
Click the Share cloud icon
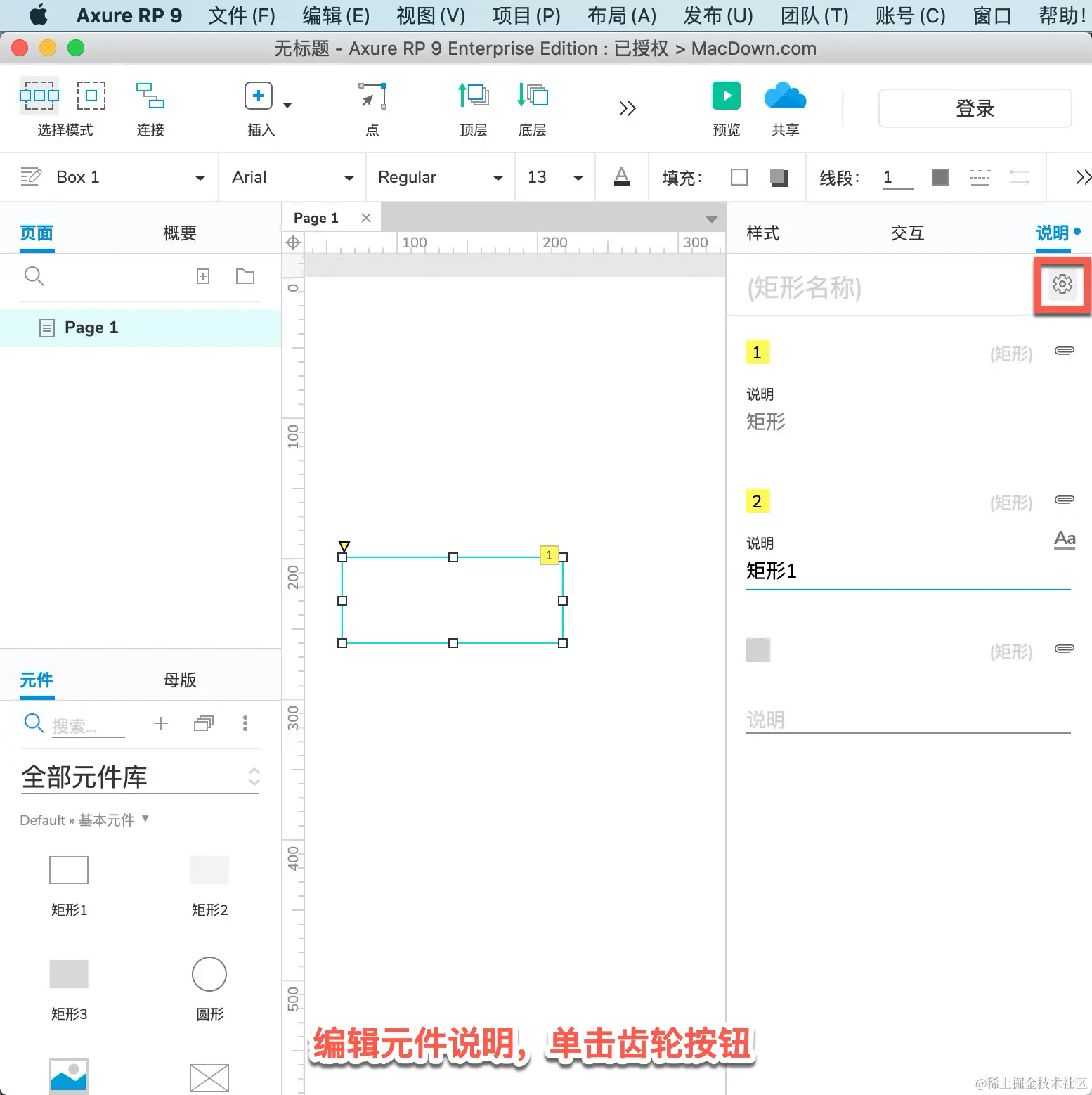coord(785,96)
